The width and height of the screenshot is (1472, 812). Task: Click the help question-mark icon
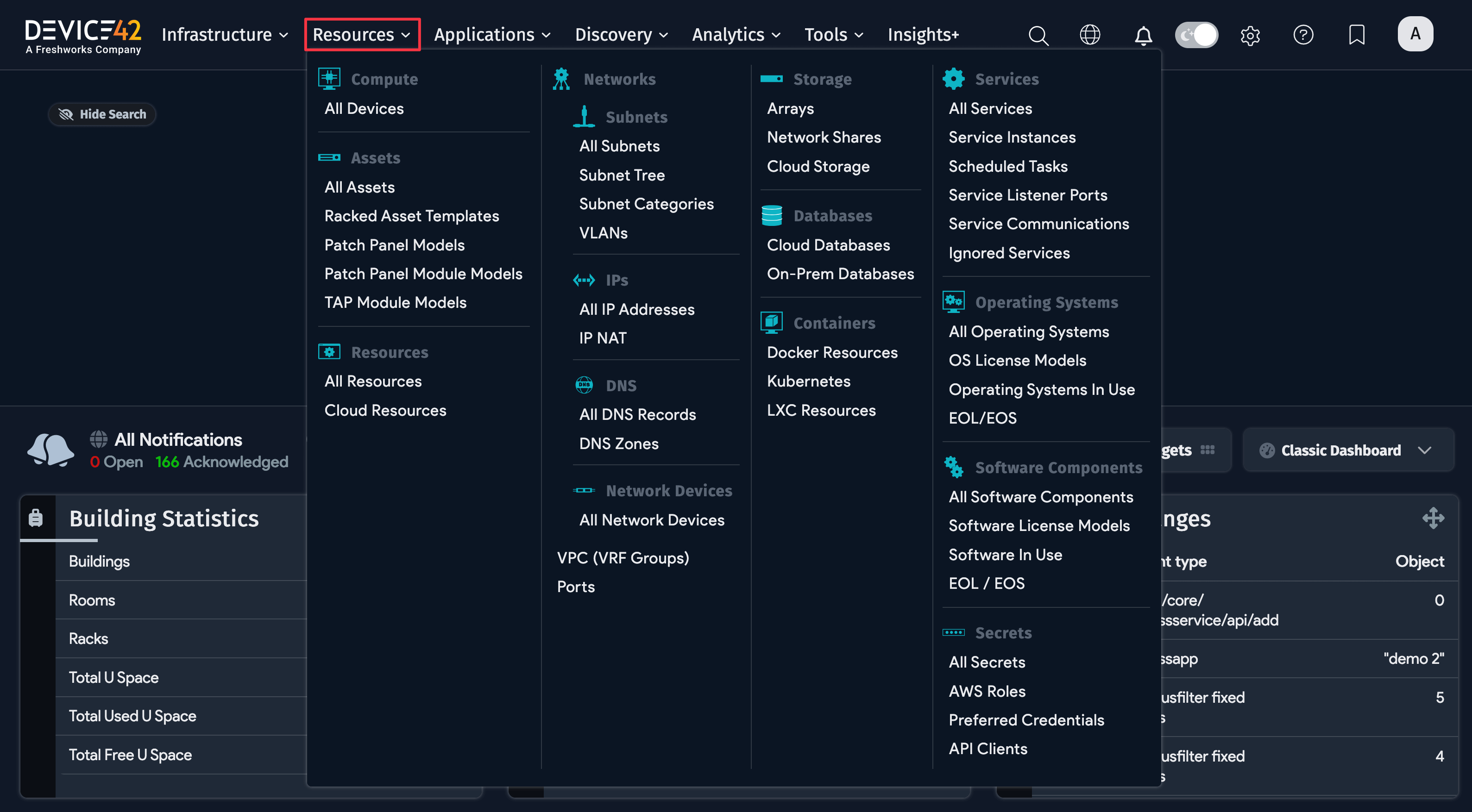click(x=1303, y=35)
